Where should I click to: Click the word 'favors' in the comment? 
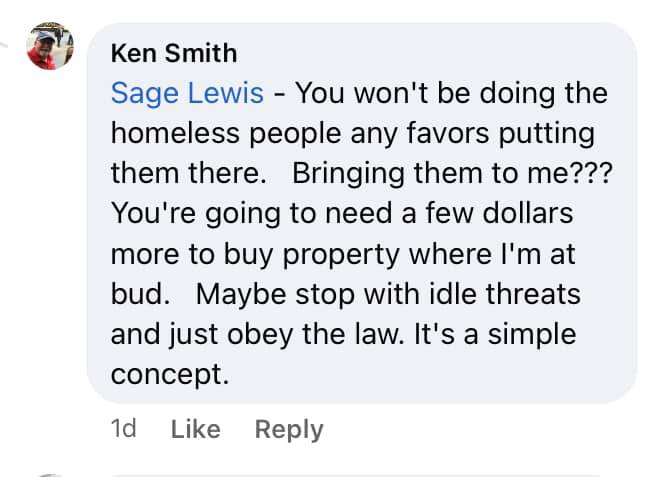(x=447, y=133)
